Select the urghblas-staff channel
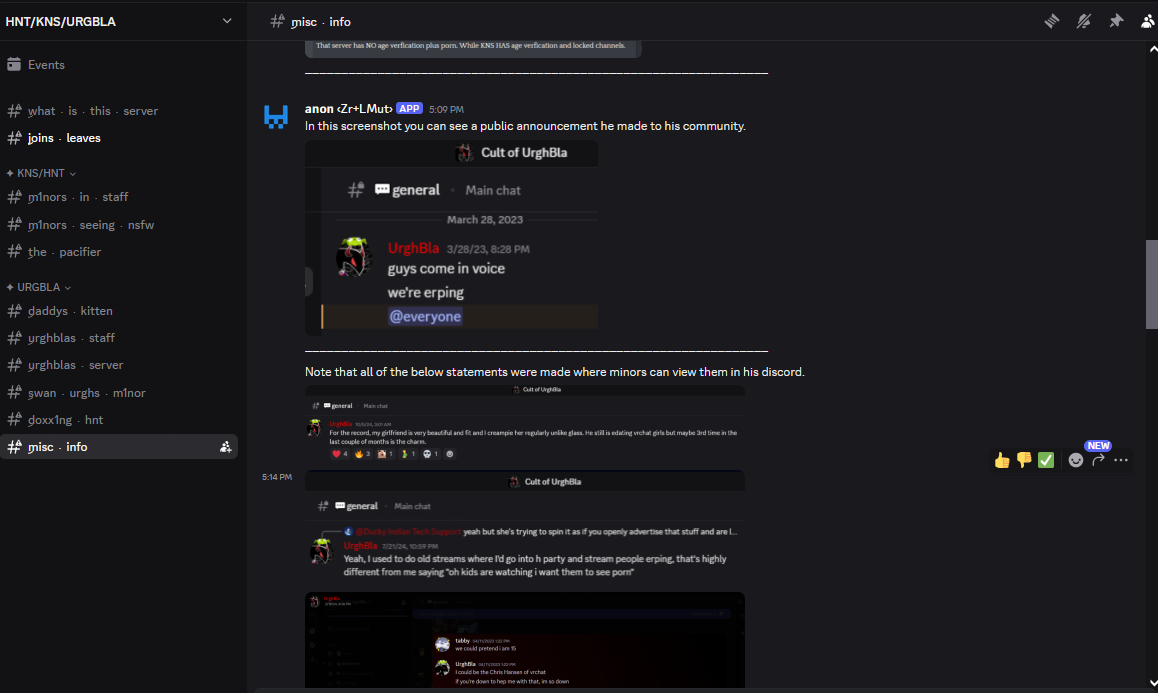The height and width of the screenshot is (693, 1158). 119,338
